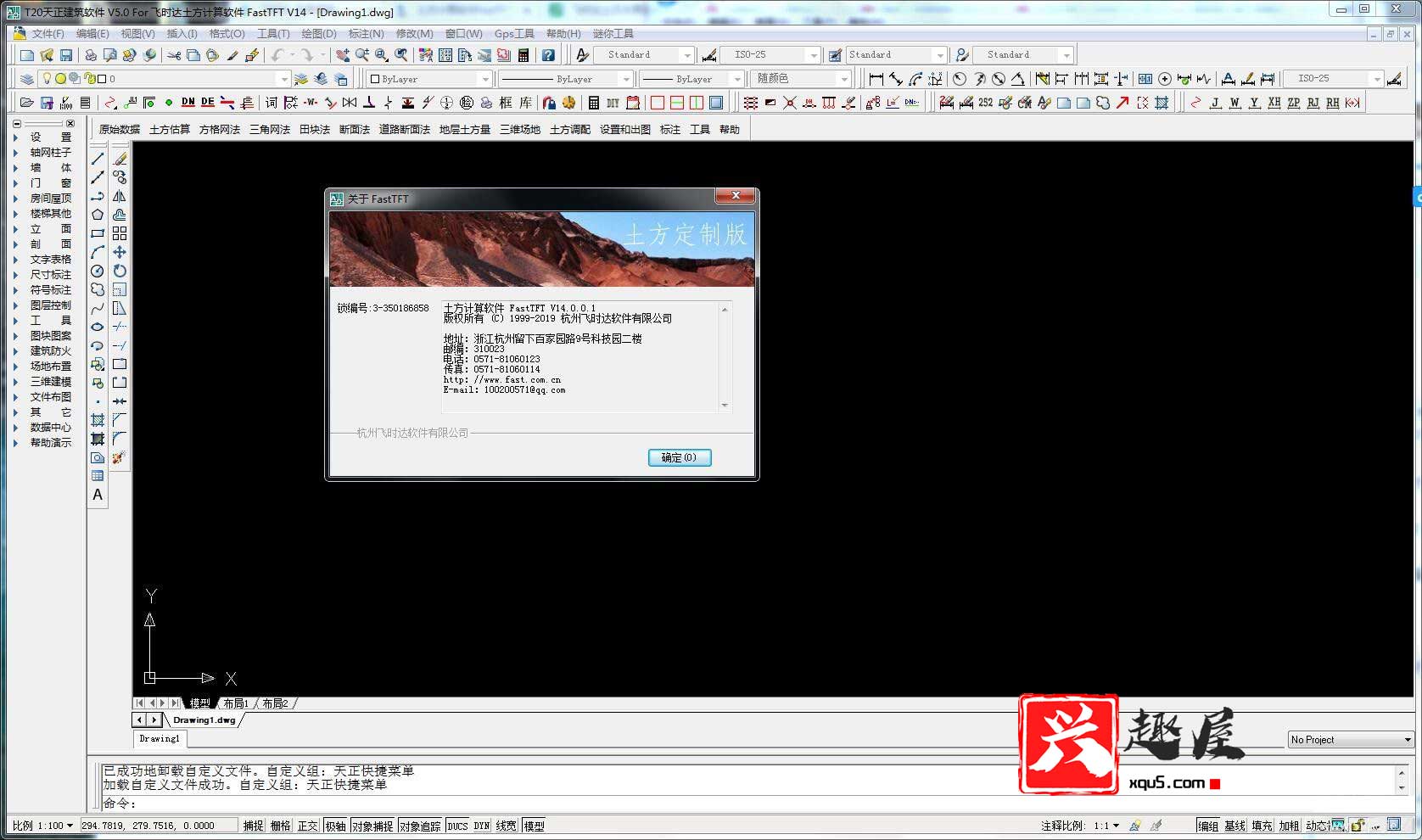Click the DN pipe label icon
This screenshot has height=840, width=1422.
pyautogui.click(x=188, y=103)
